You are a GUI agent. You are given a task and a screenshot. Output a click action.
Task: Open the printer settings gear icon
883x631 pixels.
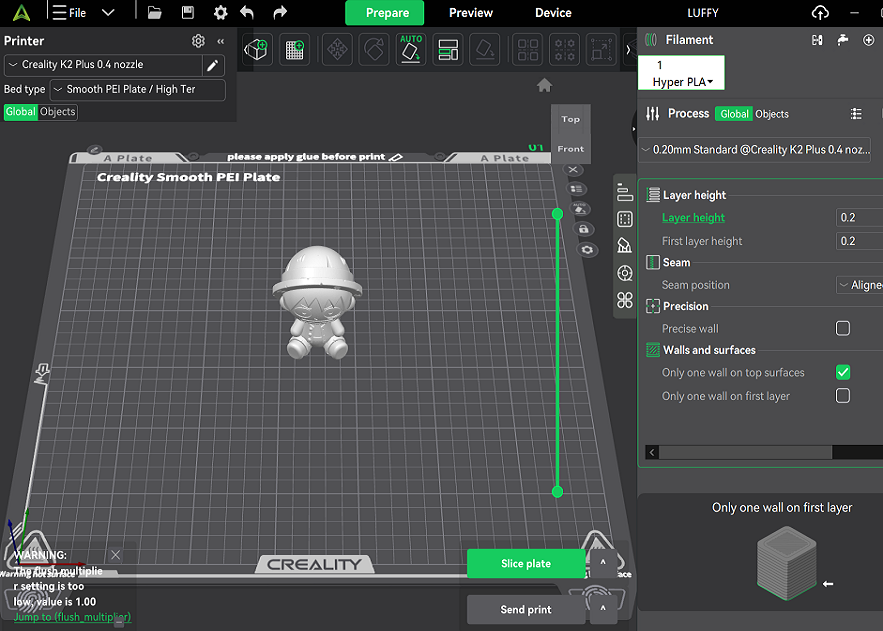[x=198, y=41]
